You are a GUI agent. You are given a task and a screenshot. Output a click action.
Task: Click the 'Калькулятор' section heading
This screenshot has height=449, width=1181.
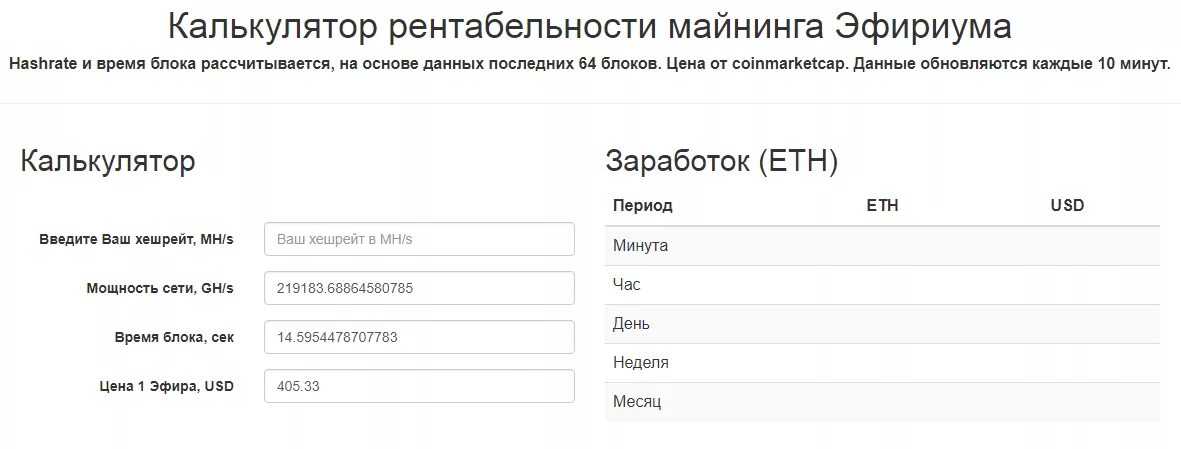point(108,161)
